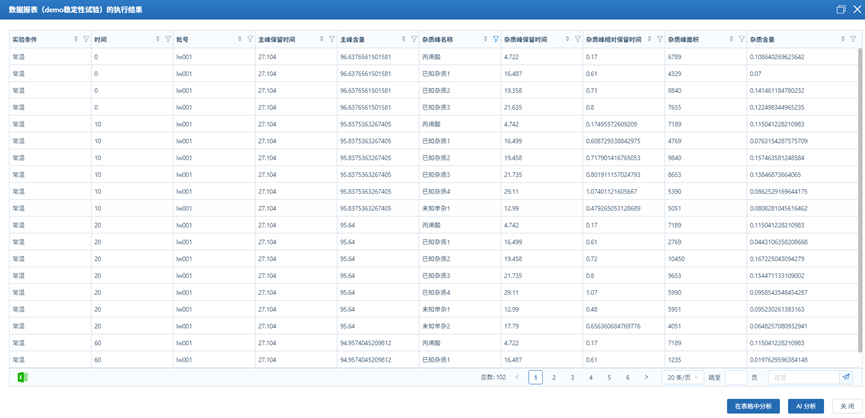Click the filter icon on 实验条件 column

86,40
